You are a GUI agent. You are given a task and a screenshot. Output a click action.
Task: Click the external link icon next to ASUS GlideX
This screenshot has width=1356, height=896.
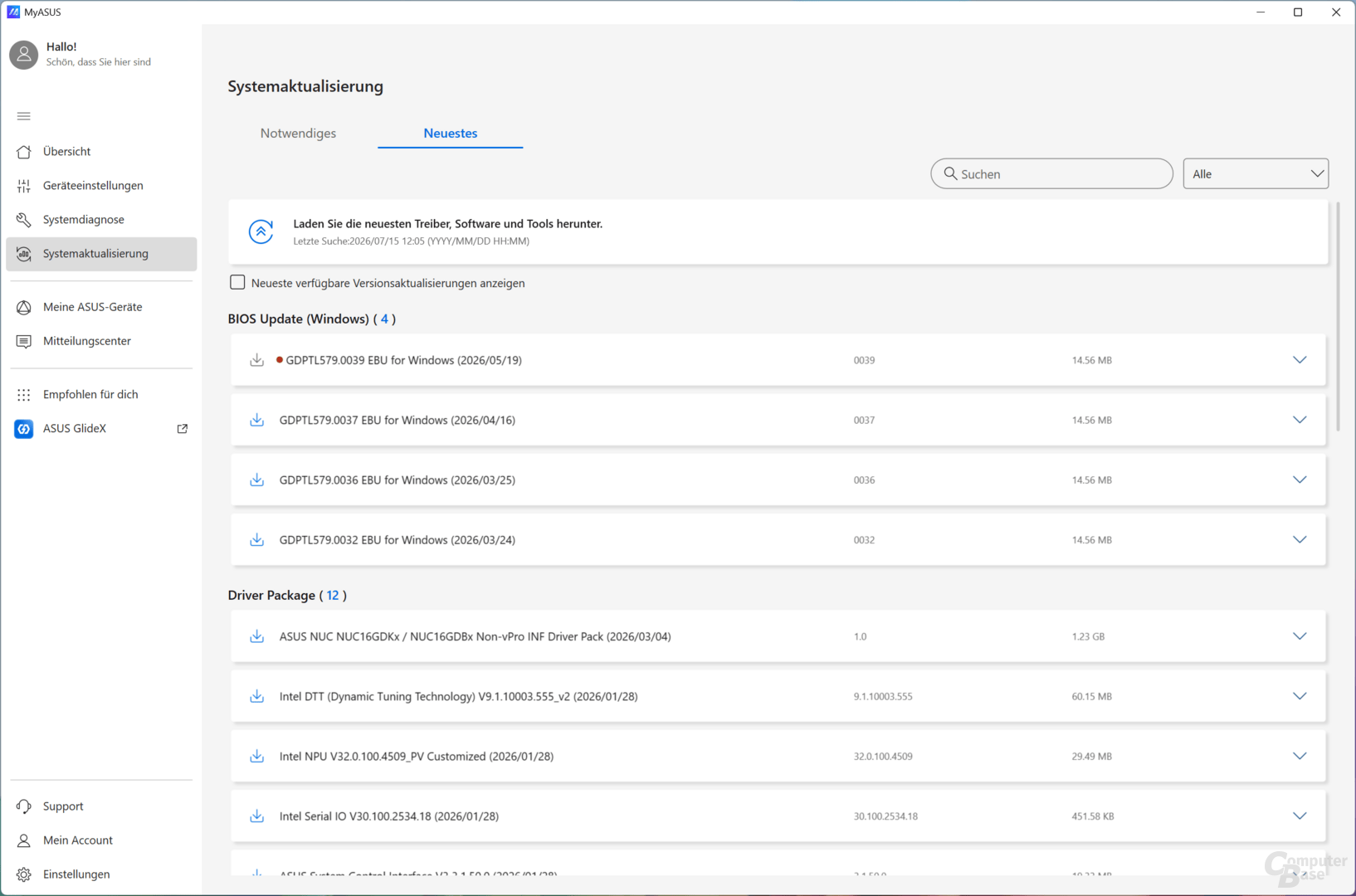[x=183, y=429]
